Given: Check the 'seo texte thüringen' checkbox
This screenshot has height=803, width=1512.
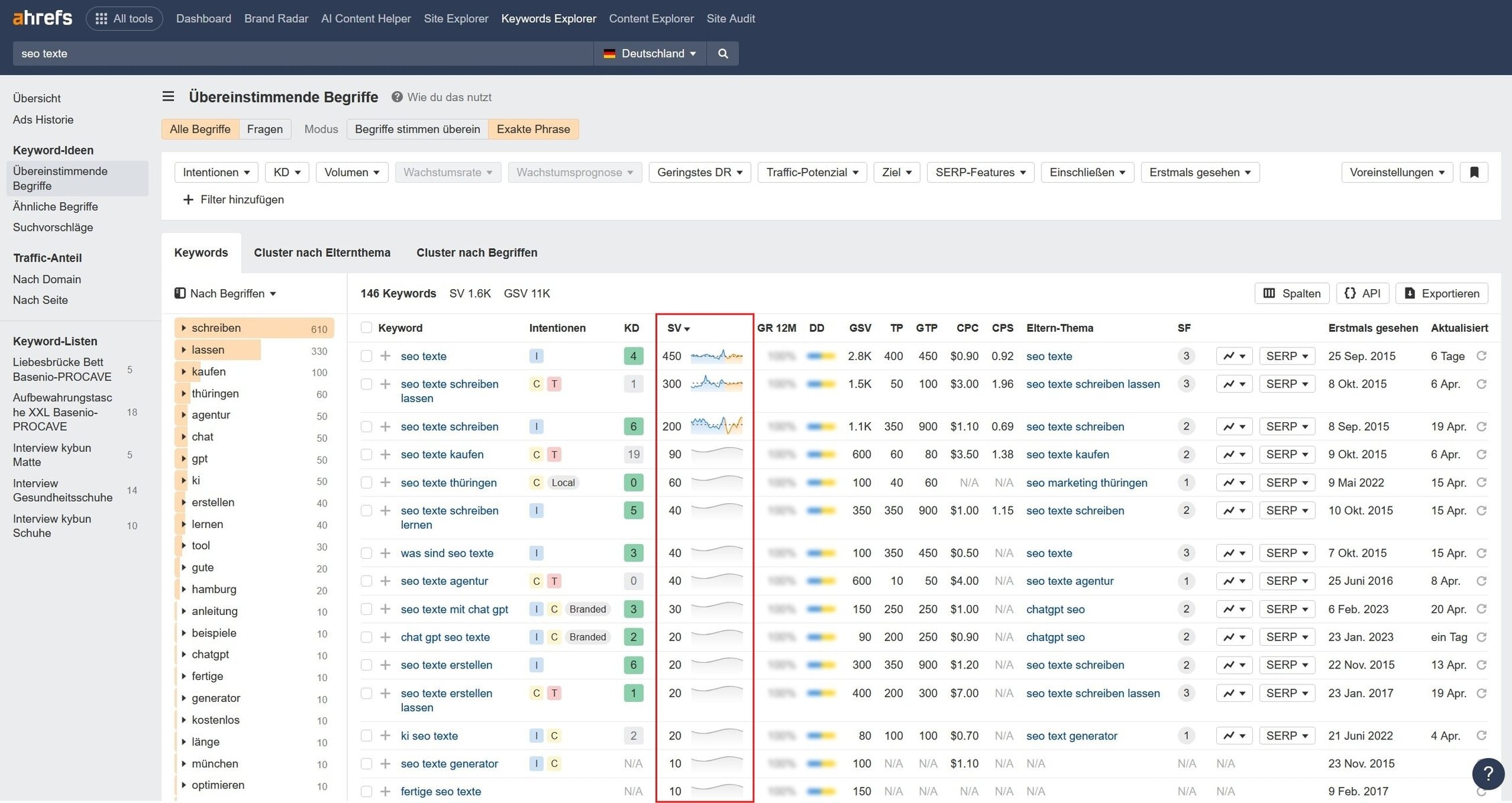Looking at the screenshot, I should [366, 482].
